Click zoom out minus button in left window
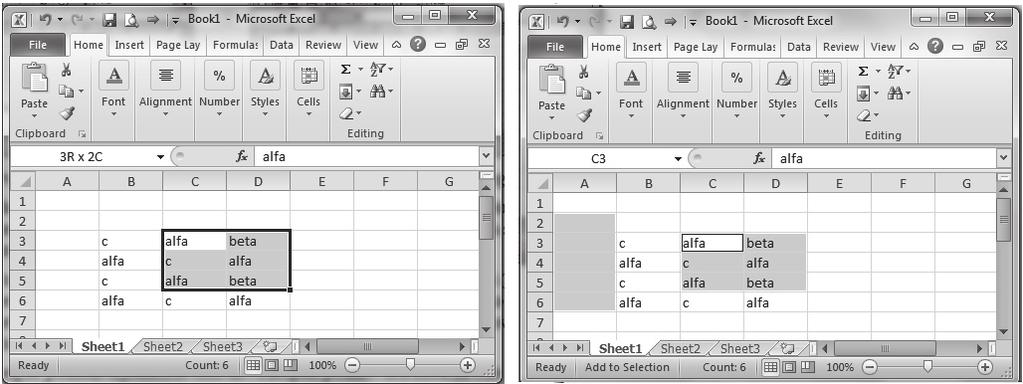1023x384 pixels. [x=352, y=365]
